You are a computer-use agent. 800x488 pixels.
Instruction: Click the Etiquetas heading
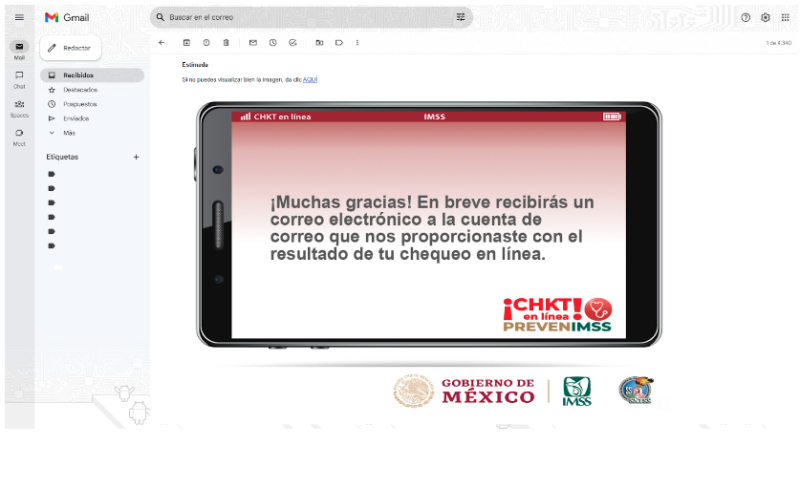click(x=62, y=157)
